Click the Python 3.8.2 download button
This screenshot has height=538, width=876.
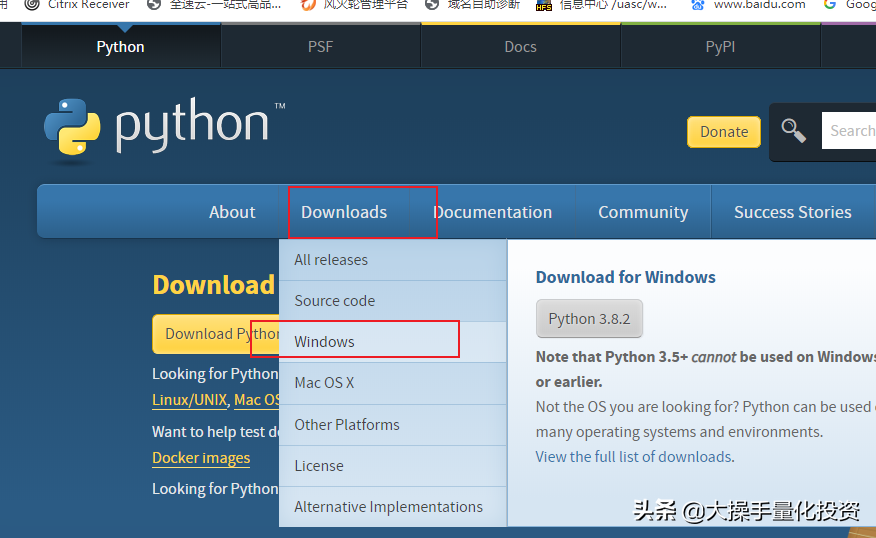point(589,318)
